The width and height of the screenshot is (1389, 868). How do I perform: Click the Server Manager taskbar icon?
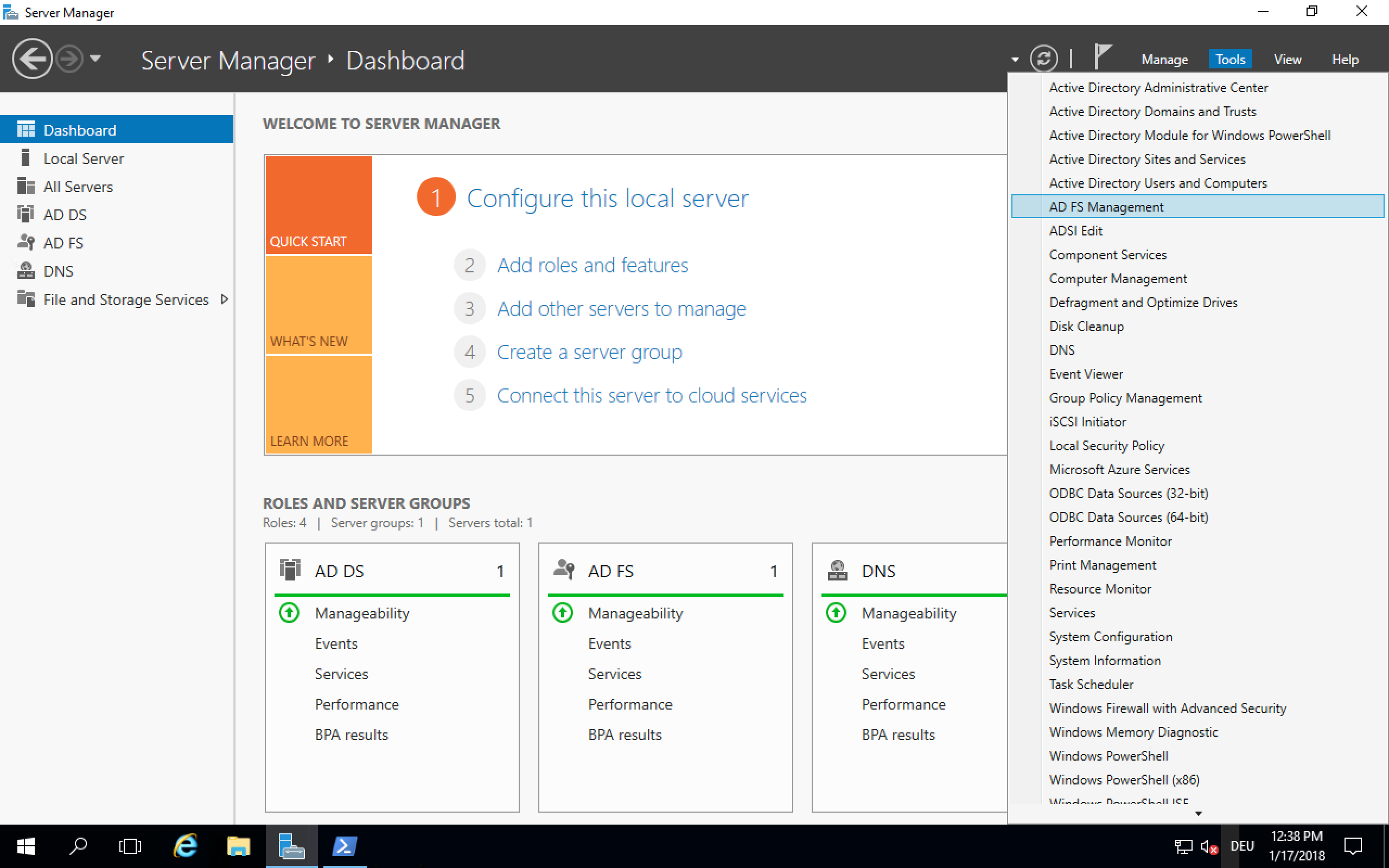point(291,846)
